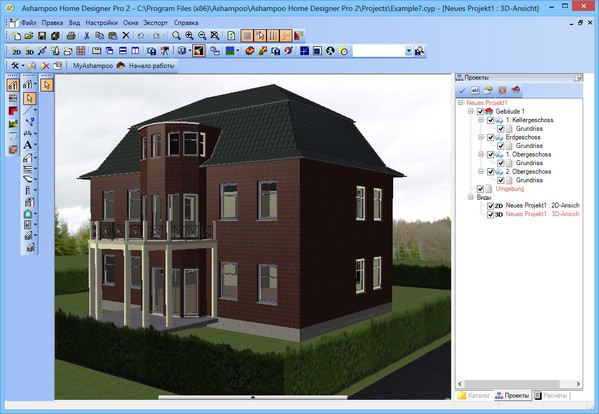Open the Настройки menu
Viewport: 599px width, 414px height.
tap(102, 23)
